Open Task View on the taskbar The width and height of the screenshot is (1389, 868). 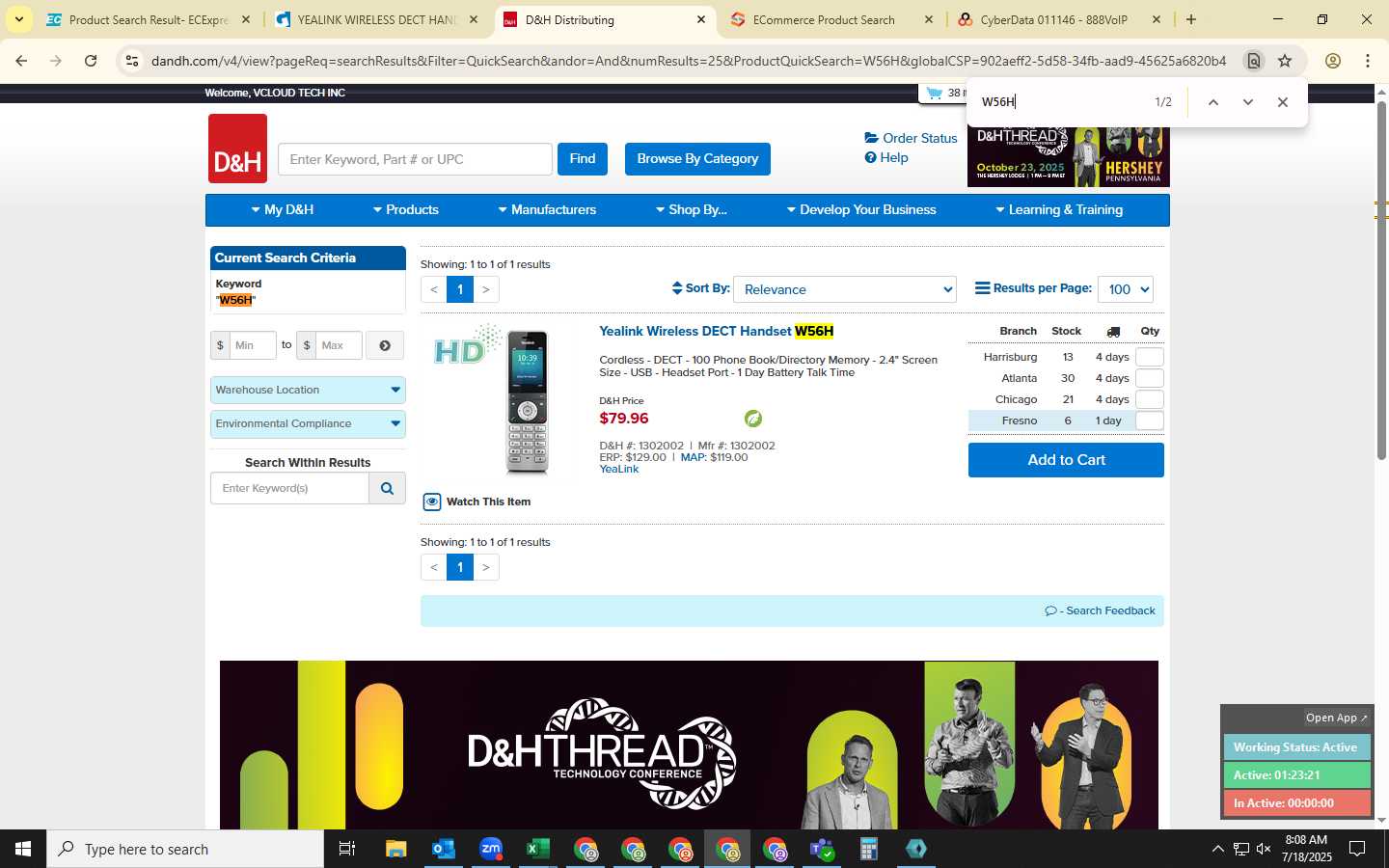[x=347, y=849]
